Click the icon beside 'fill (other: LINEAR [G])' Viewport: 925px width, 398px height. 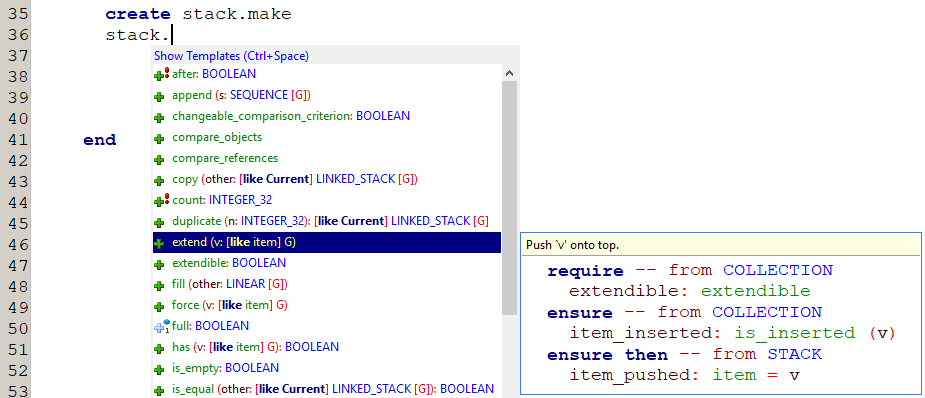(159, 285)
